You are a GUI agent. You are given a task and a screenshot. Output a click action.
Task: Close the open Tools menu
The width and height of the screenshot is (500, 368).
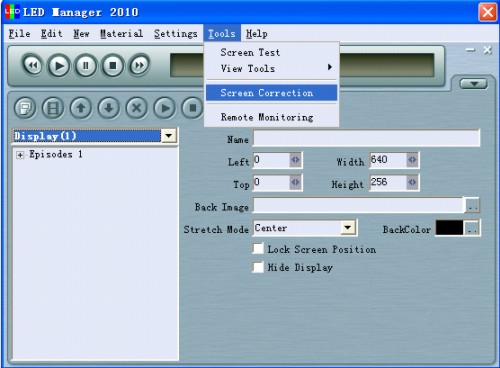pyautogui.click(x=222, y=33)
